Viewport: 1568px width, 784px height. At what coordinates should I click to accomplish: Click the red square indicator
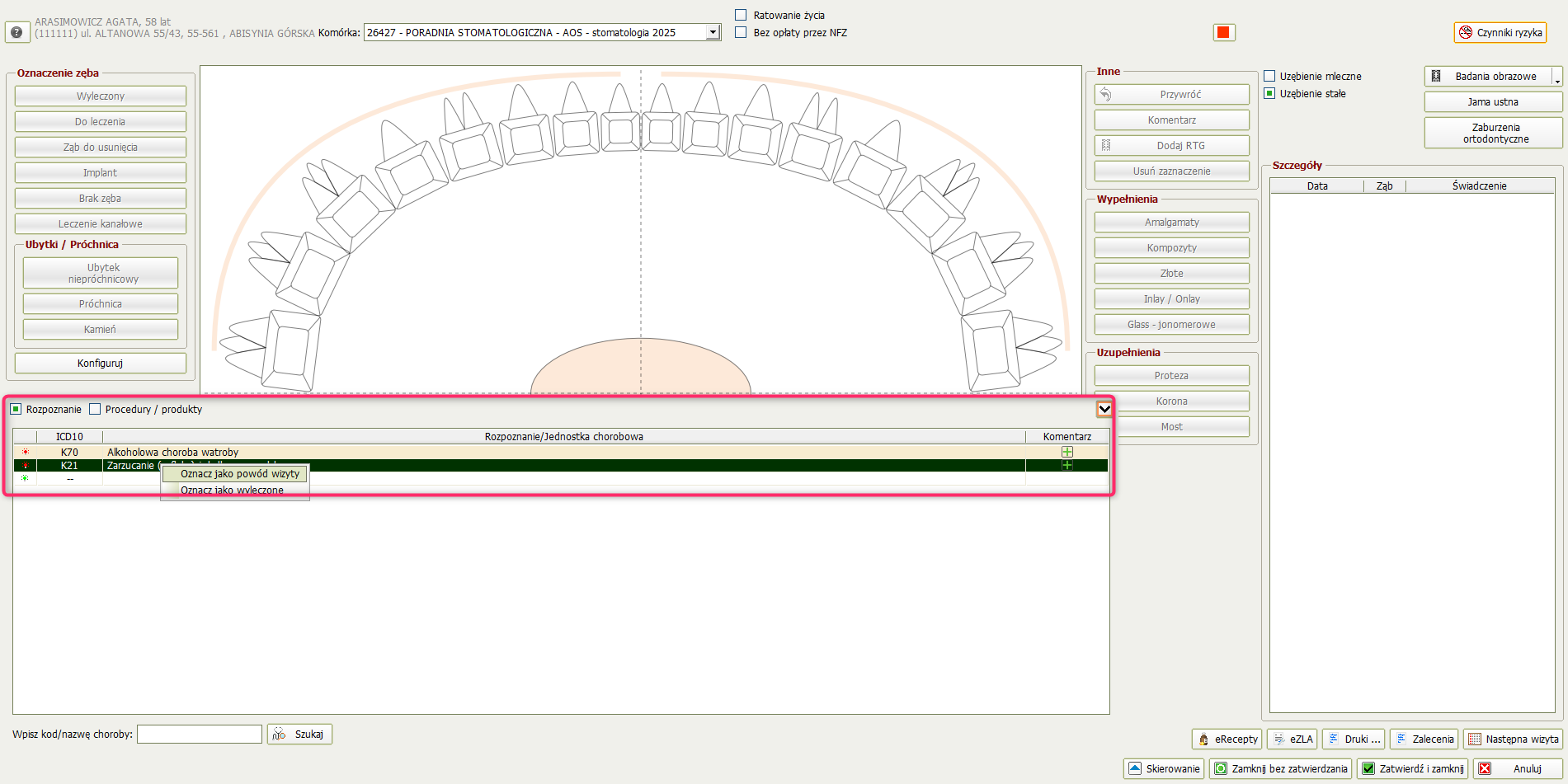1223,32
